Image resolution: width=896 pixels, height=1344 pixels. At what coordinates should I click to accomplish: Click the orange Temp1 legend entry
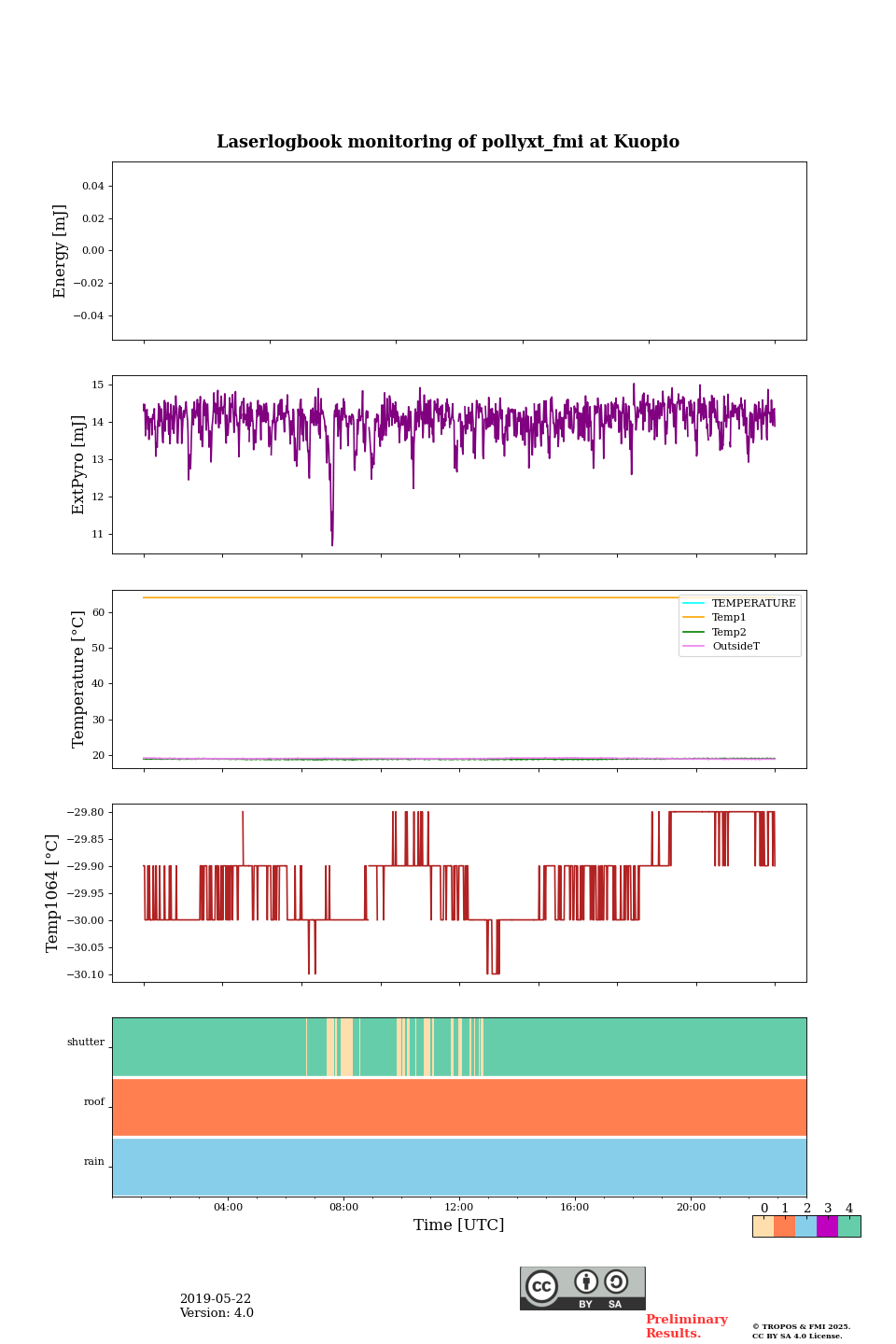(x=729, y=618)
